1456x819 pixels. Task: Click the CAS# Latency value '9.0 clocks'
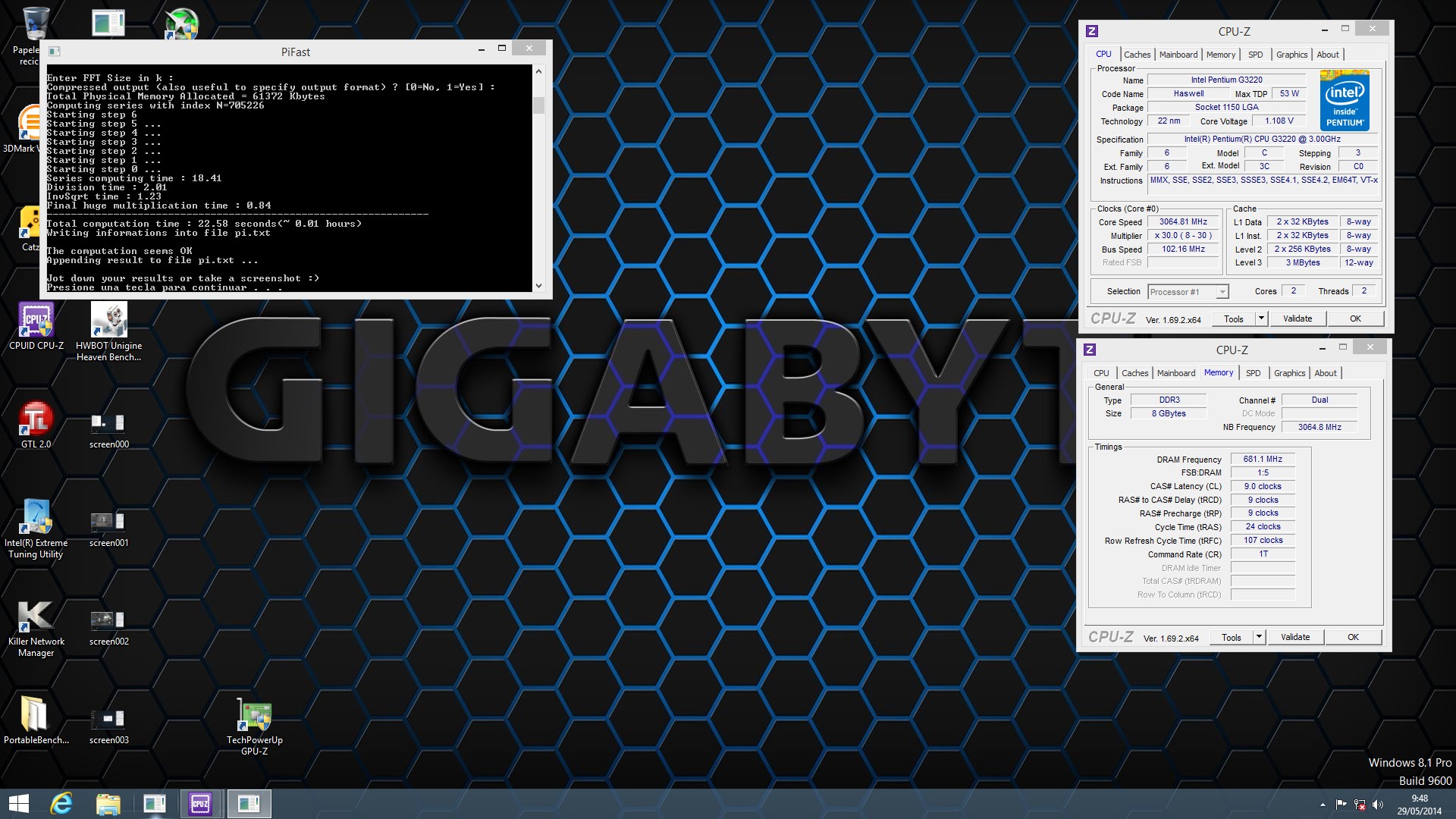(1263, 487)
